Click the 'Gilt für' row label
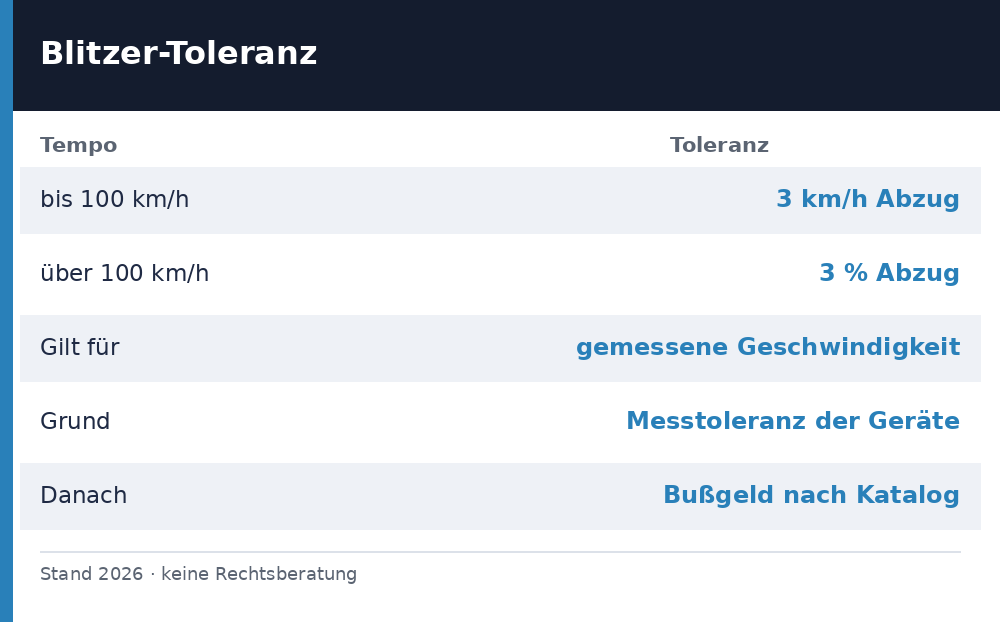Image resolution: width=1000 pixels, height=622 pixels. point(80,348)
